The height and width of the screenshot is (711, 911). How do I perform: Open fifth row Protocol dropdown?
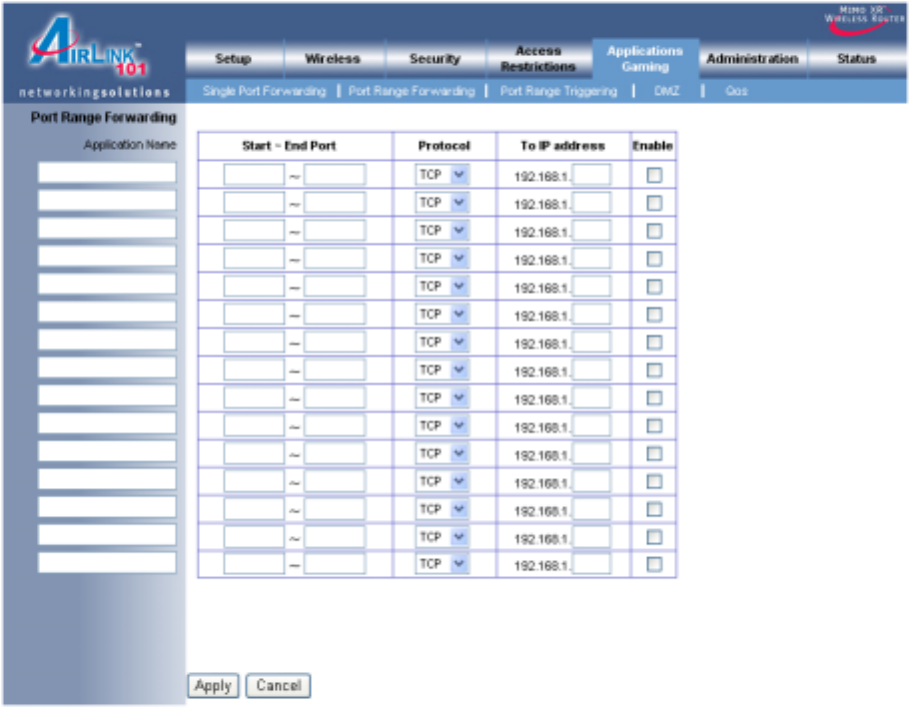442,286
